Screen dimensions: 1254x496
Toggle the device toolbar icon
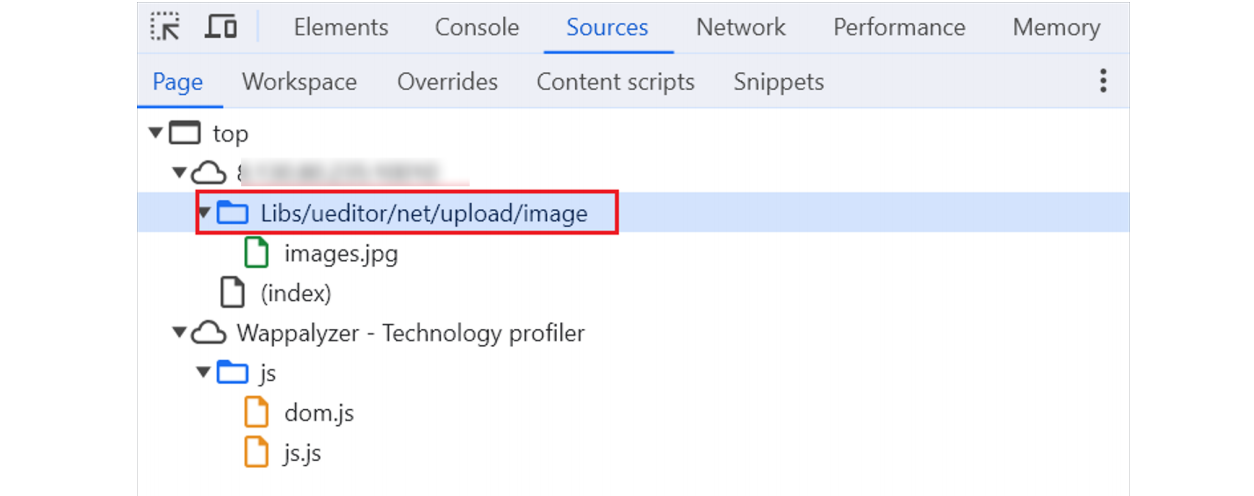point(221,27)
